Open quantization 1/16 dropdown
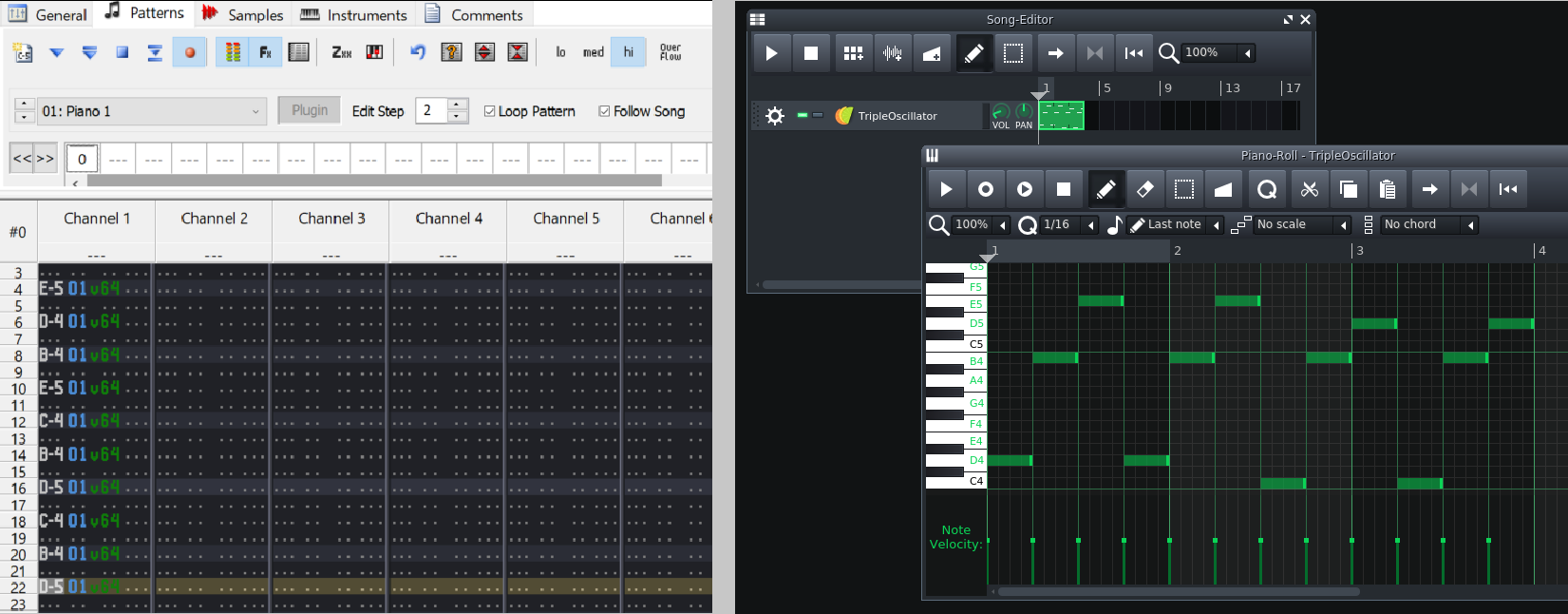Image resolution: width=1568 pixels, height=614 pixels. (1069, 224)
